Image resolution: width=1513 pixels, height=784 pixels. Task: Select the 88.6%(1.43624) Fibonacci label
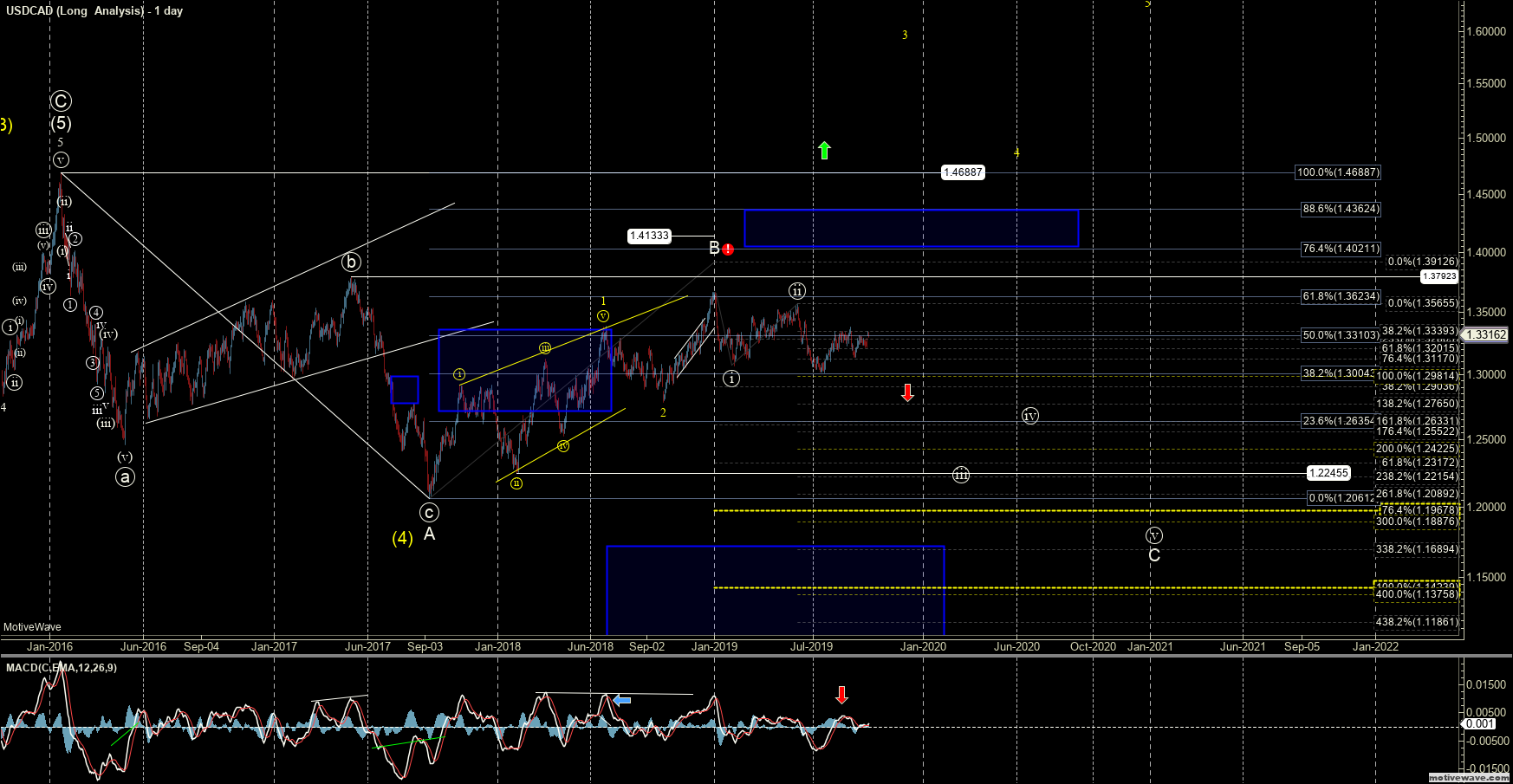point(1341,209)
